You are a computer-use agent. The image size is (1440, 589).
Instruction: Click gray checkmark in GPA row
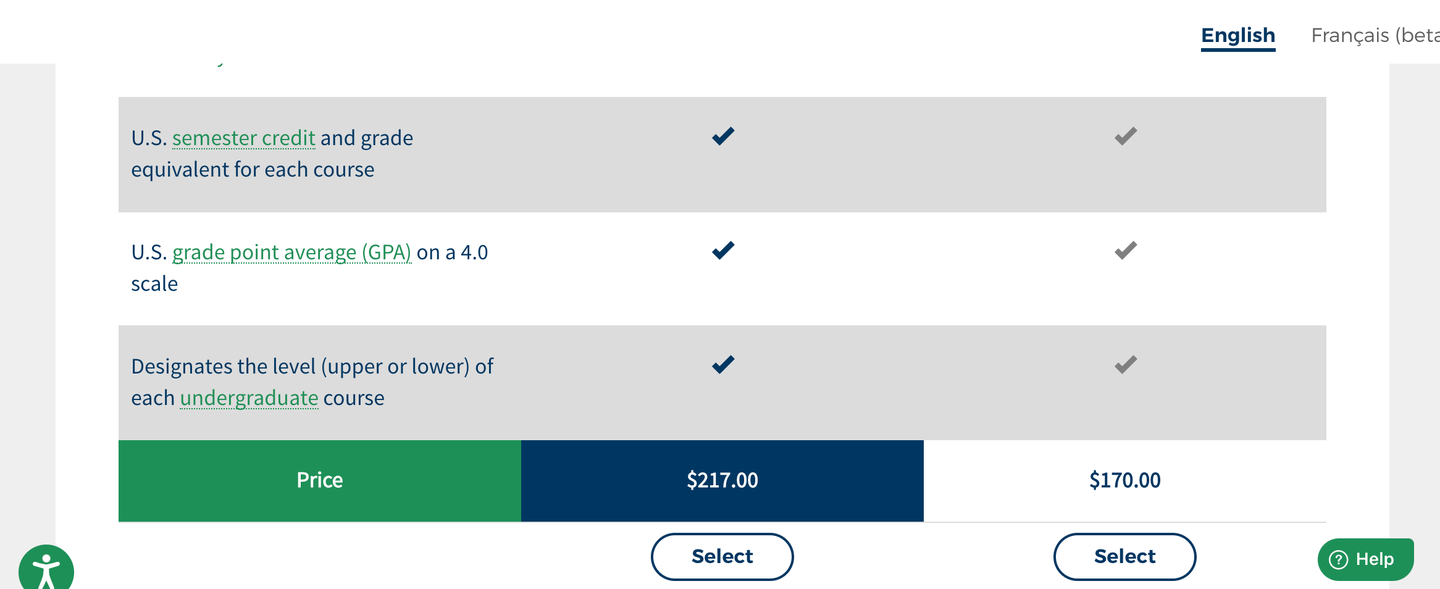coord(1125,250)
